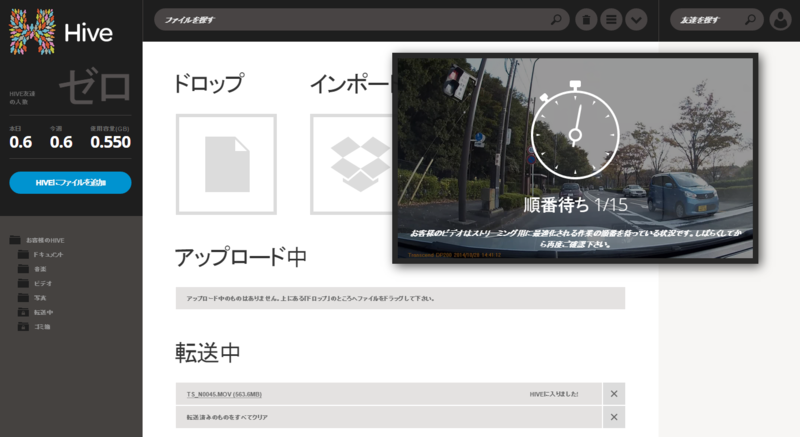
Task: Click the Dropbox import icon box
Action: [352, 164]
